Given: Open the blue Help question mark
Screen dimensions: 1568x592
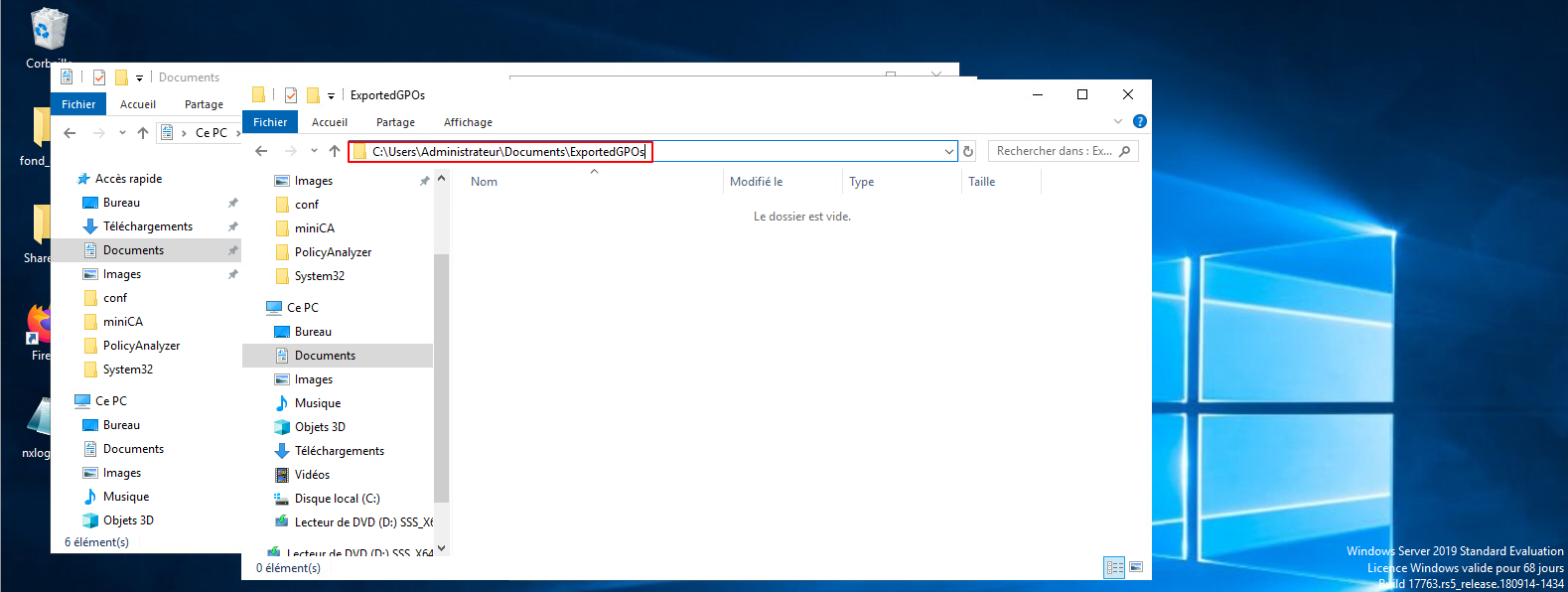Looking at the screenshot, I should point(1140,121).
